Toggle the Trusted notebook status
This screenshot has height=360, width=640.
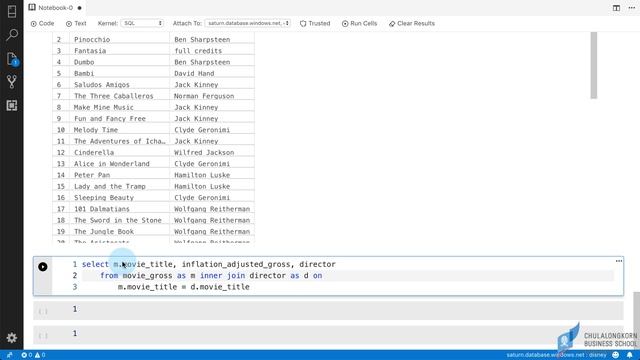coord(315,24)
